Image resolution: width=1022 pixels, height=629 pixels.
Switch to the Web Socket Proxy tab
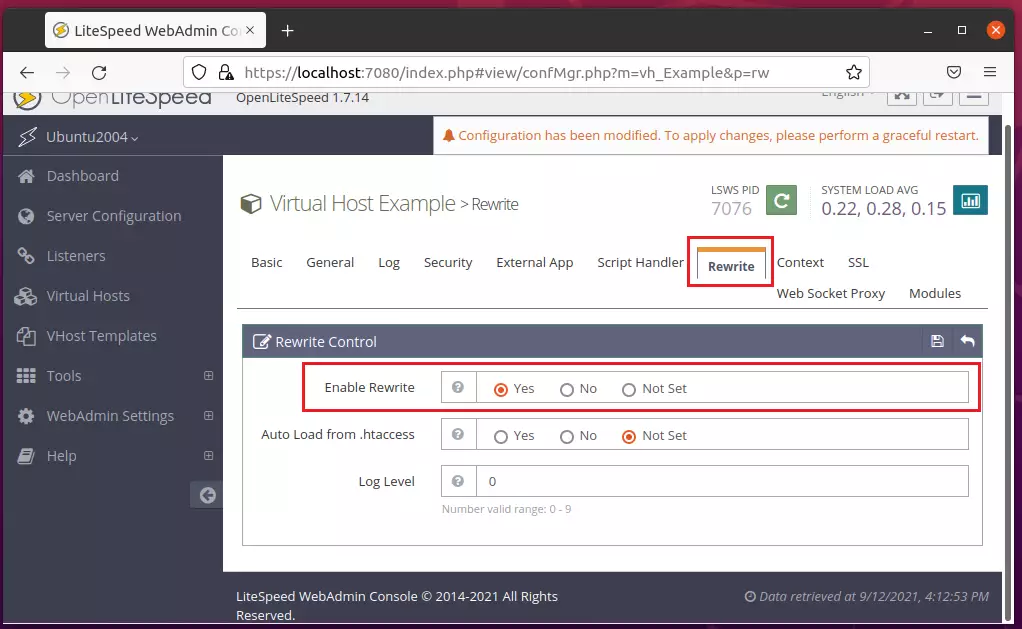830,293
